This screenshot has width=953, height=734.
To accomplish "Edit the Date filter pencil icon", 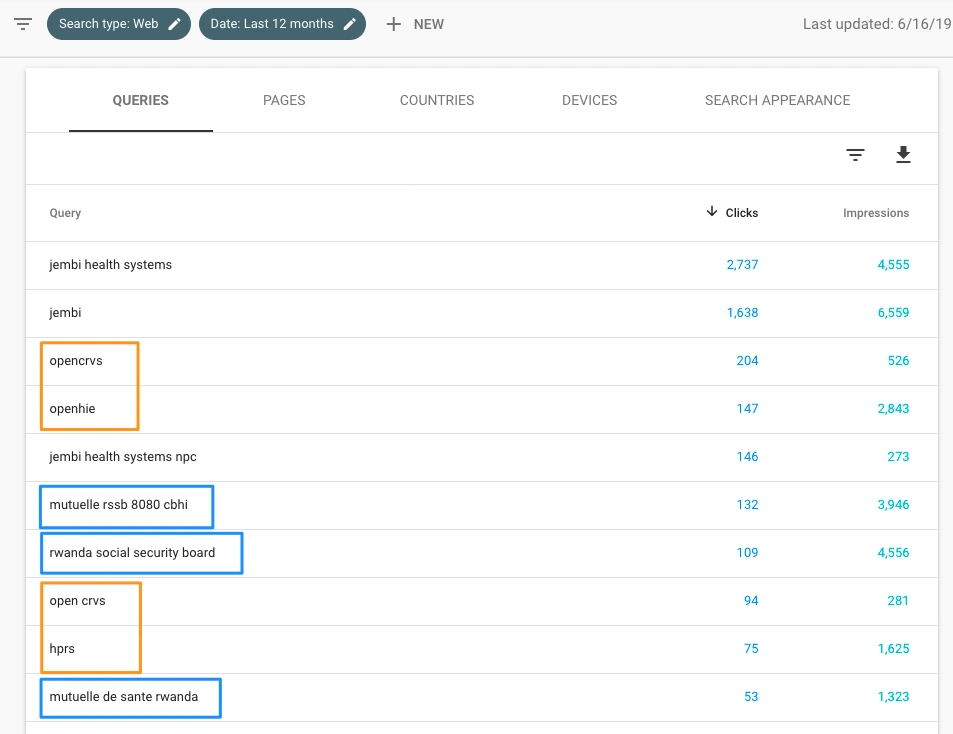I will [349, 24].
